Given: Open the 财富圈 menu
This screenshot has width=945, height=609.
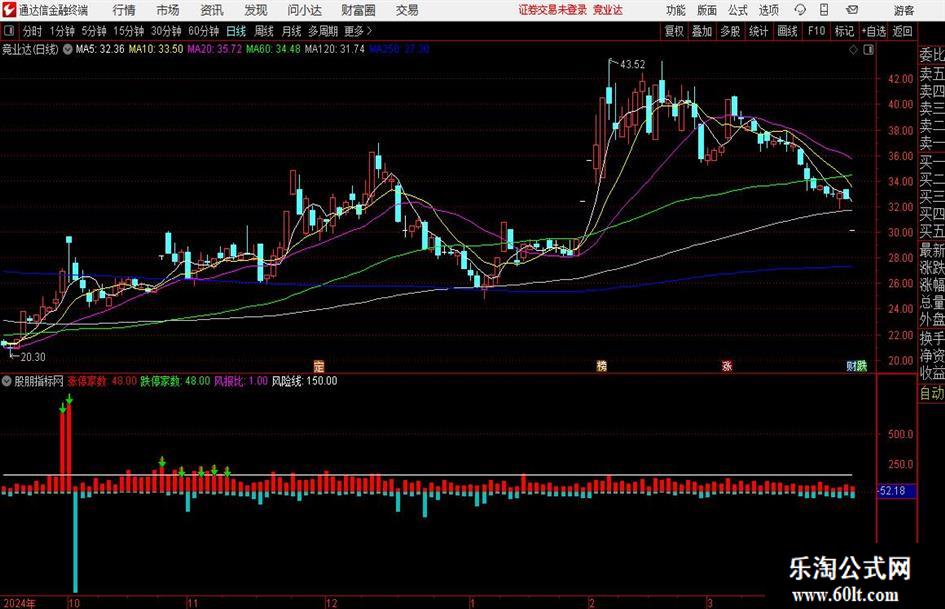Looking at the screenshot, I should (358, 10).
